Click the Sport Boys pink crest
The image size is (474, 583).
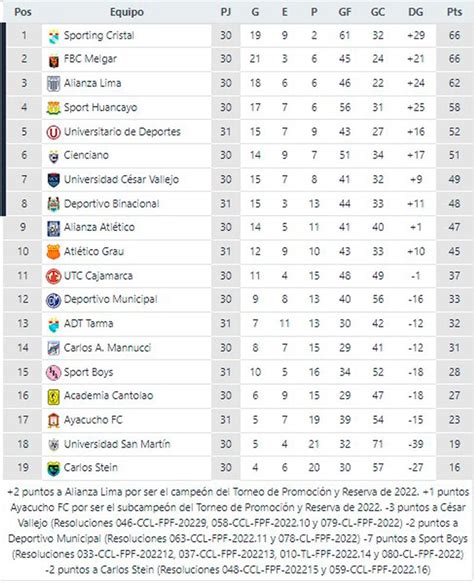54,373
